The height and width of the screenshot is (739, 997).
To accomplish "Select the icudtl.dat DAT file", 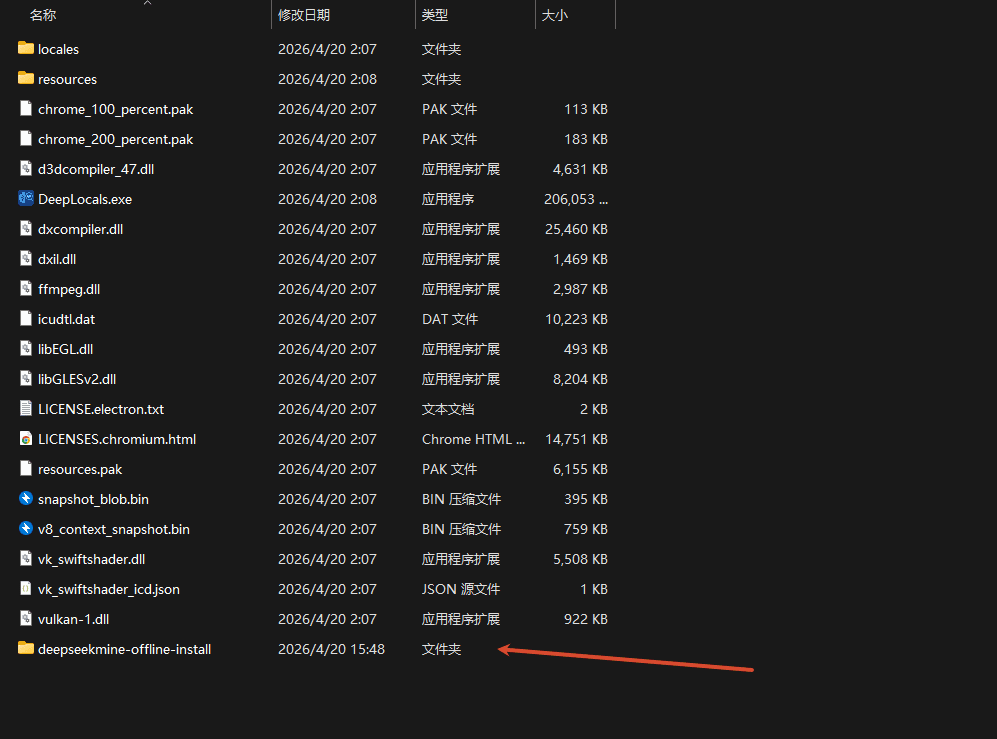I will click(68, 318).
